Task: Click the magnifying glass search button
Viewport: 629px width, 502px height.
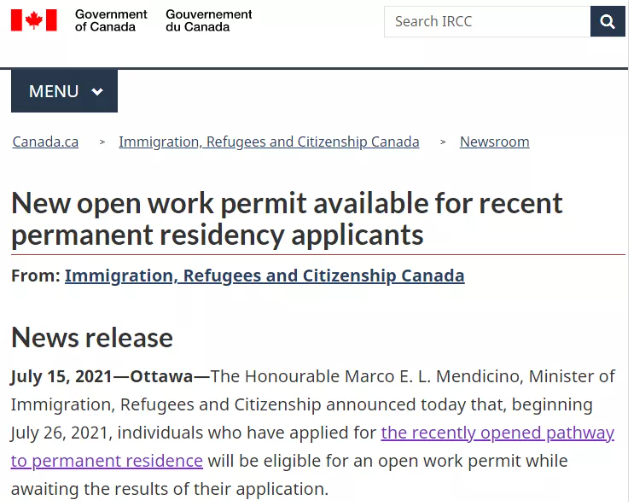Action: (x=607, y=21)
